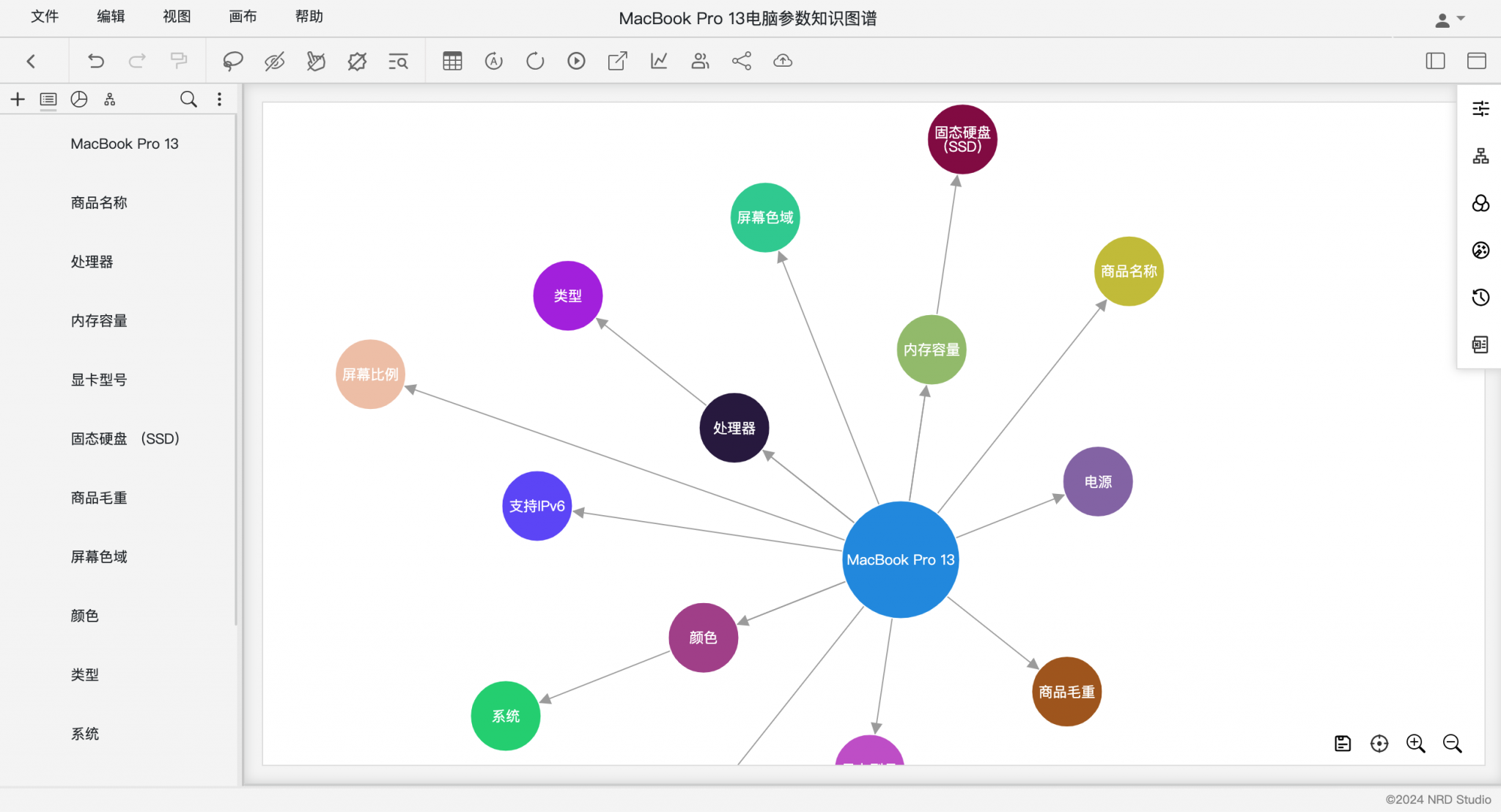Click the blue MacBook Pro 13 node

click(x=900, y=560)
